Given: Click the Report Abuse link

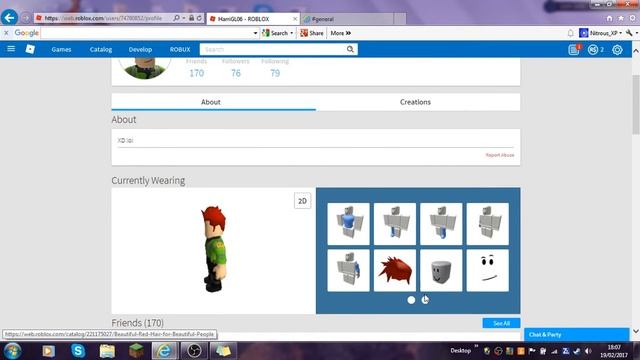Looking at the screenshot, I should pyautogui.click(x=500, y=155).
